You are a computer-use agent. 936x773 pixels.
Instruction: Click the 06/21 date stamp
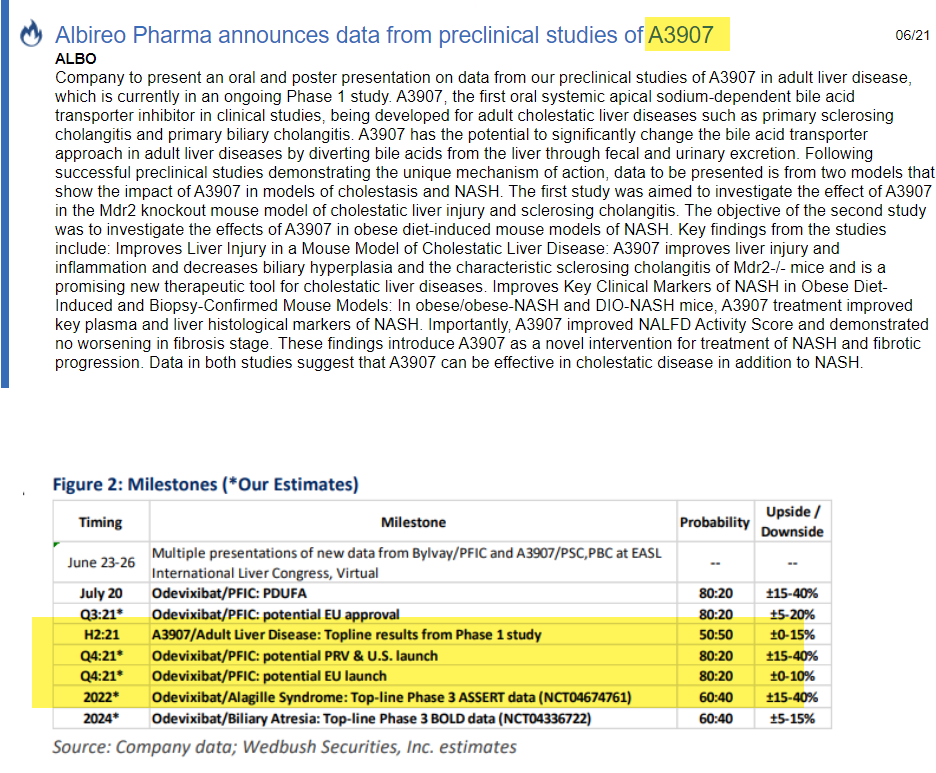point(913,35)
